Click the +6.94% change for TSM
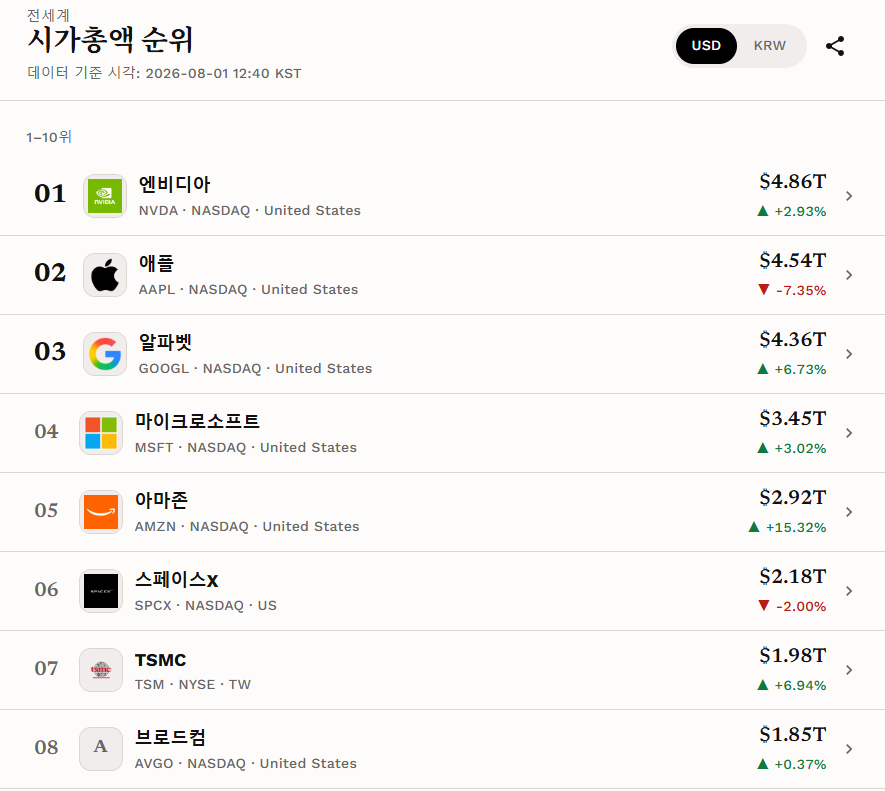The image size is (885, 791). [792, 686]
